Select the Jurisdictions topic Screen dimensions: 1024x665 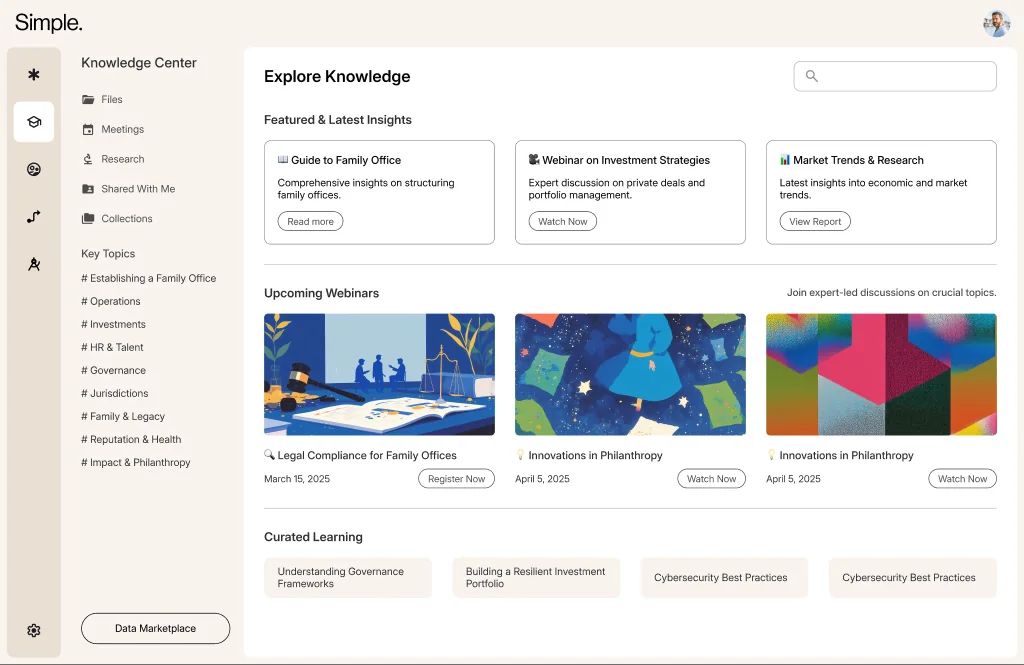pos(114,393)
